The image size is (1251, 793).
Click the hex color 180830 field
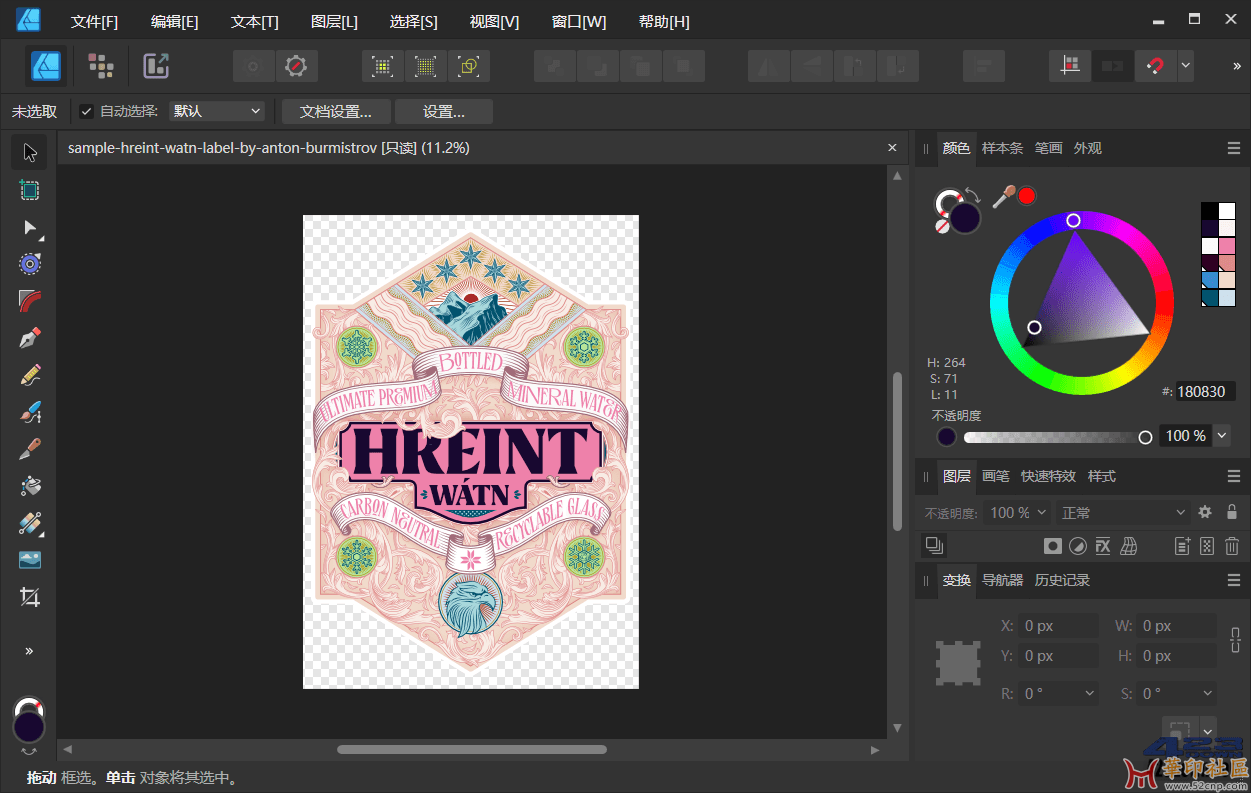[x=1205, y=392]
